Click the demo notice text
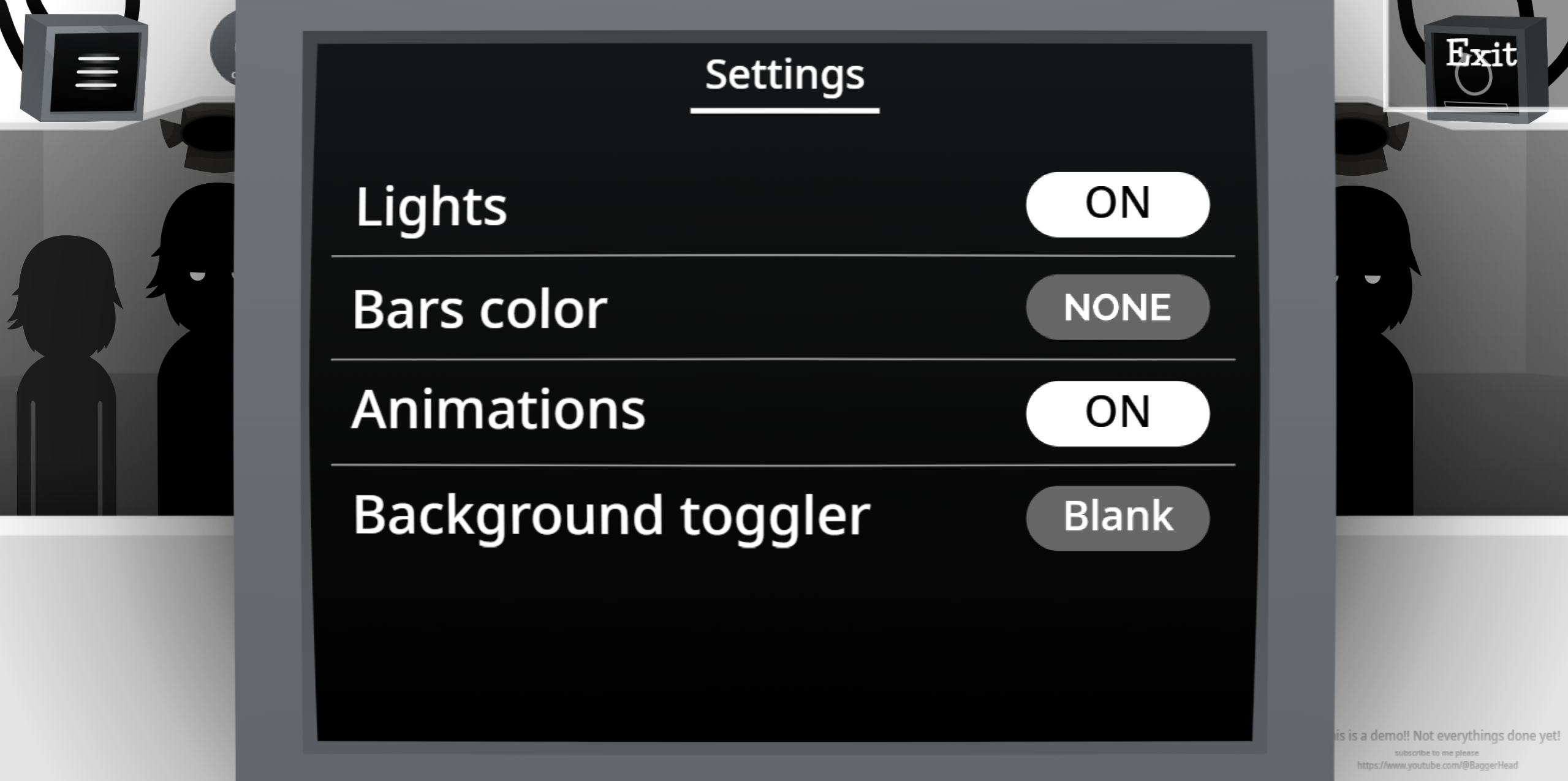 click(1447, 735)
